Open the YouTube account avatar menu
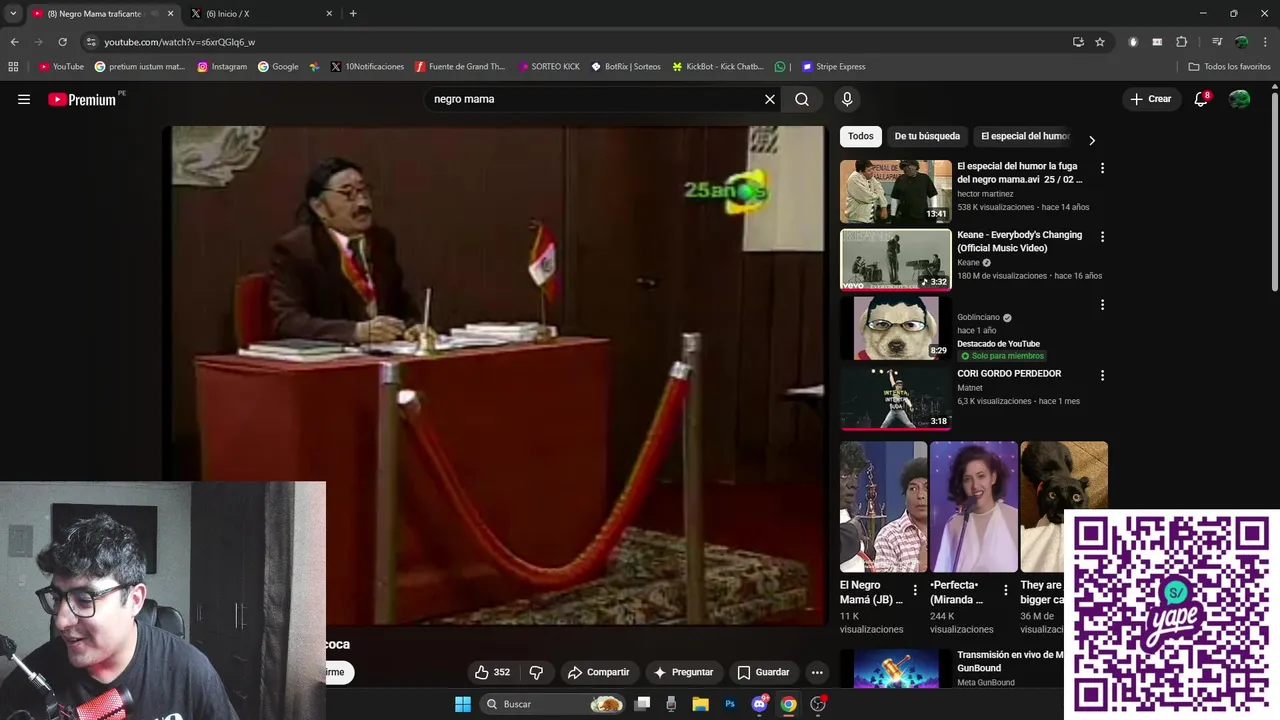 point(1239,99)
